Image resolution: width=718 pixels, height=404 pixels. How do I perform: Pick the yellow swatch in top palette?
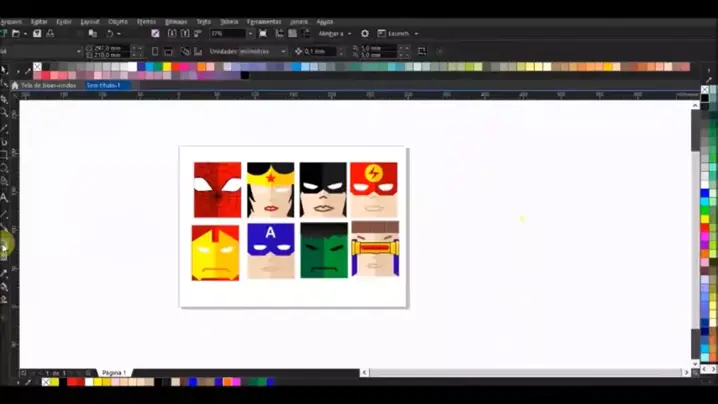167,67
